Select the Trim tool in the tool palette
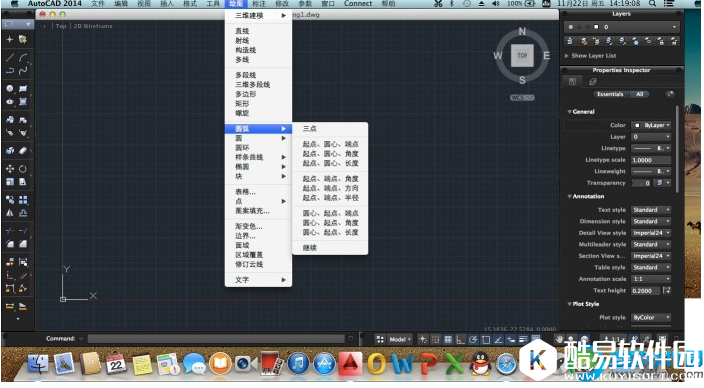 point(9,231)
